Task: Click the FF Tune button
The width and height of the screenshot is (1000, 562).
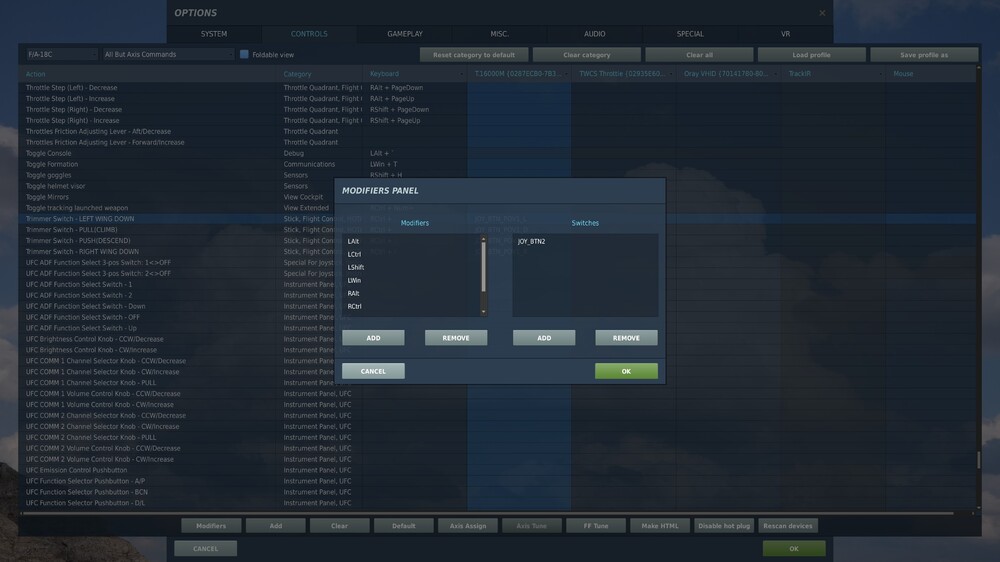Action: point(596,526)
